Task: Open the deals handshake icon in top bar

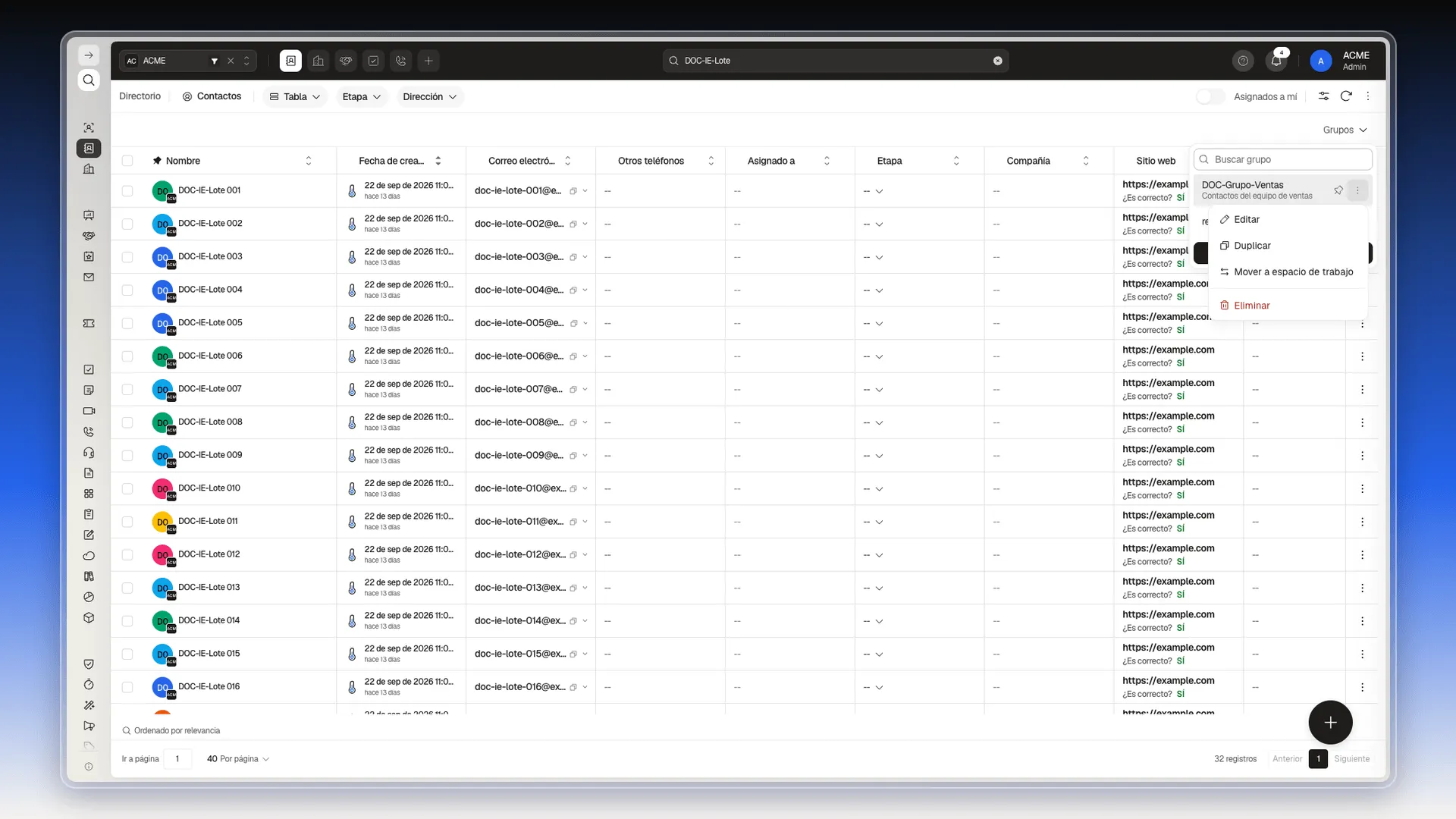Action: [x=346, y=61]
